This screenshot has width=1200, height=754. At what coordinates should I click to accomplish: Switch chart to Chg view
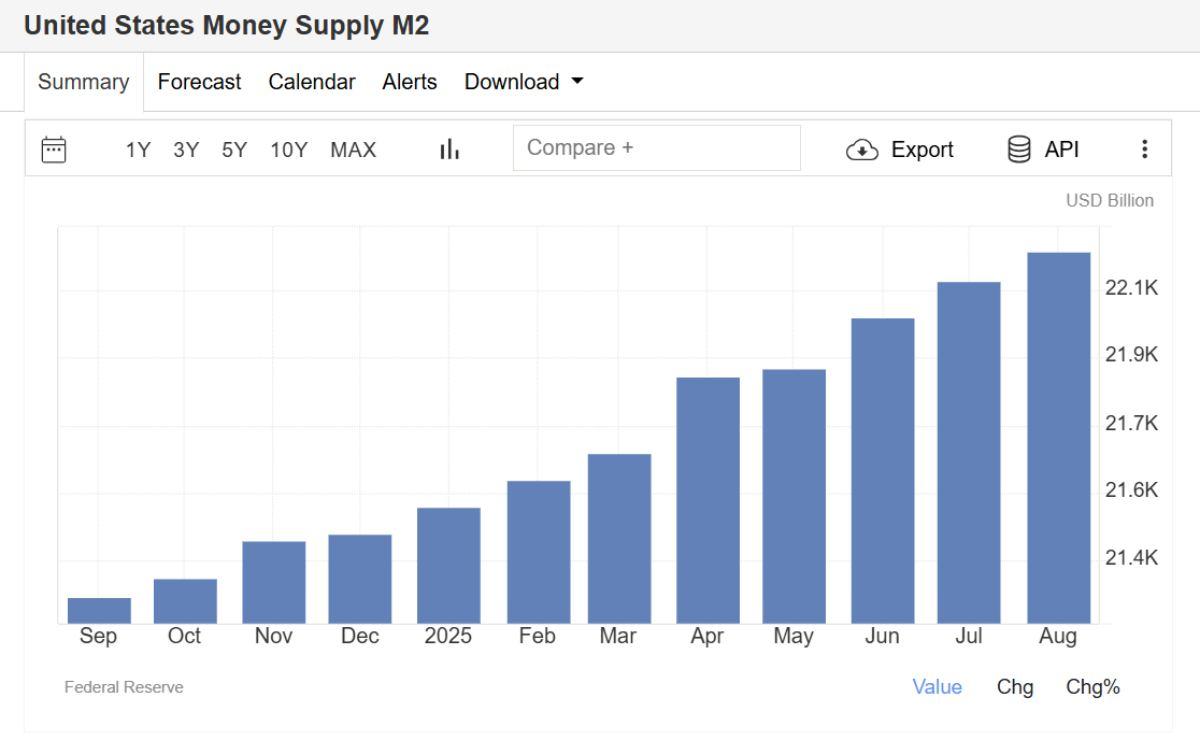coord(1015,687)
